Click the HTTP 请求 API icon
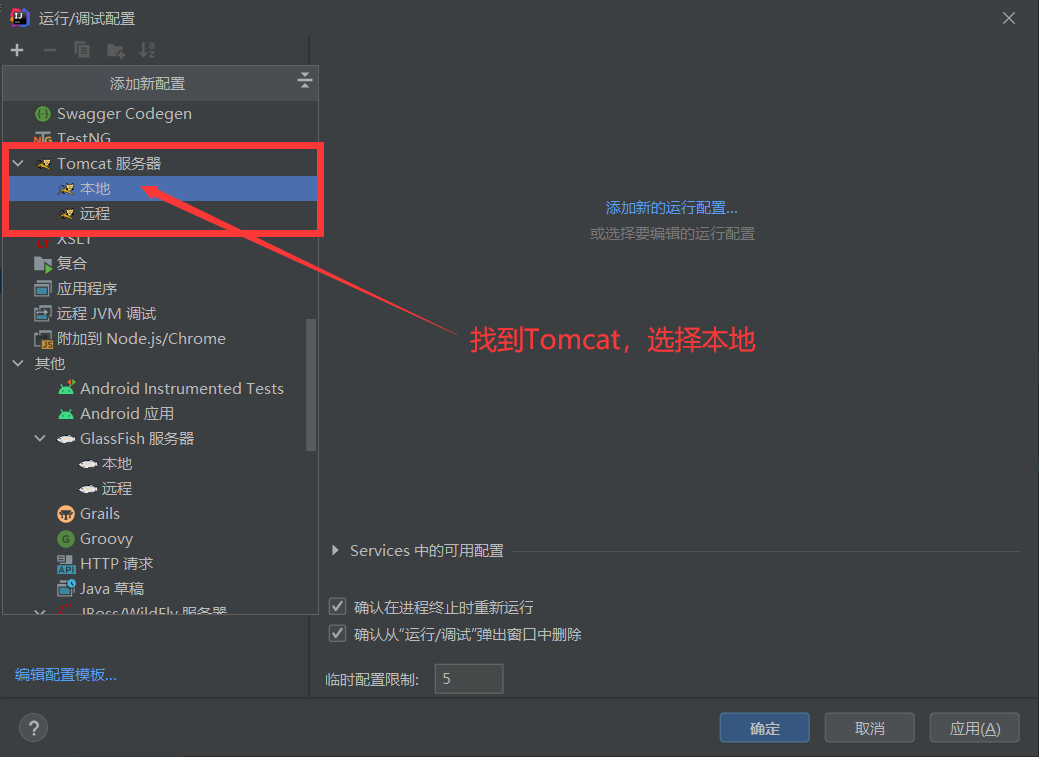Viewport: 1039px width, 757px height. [x=66, y=564]
